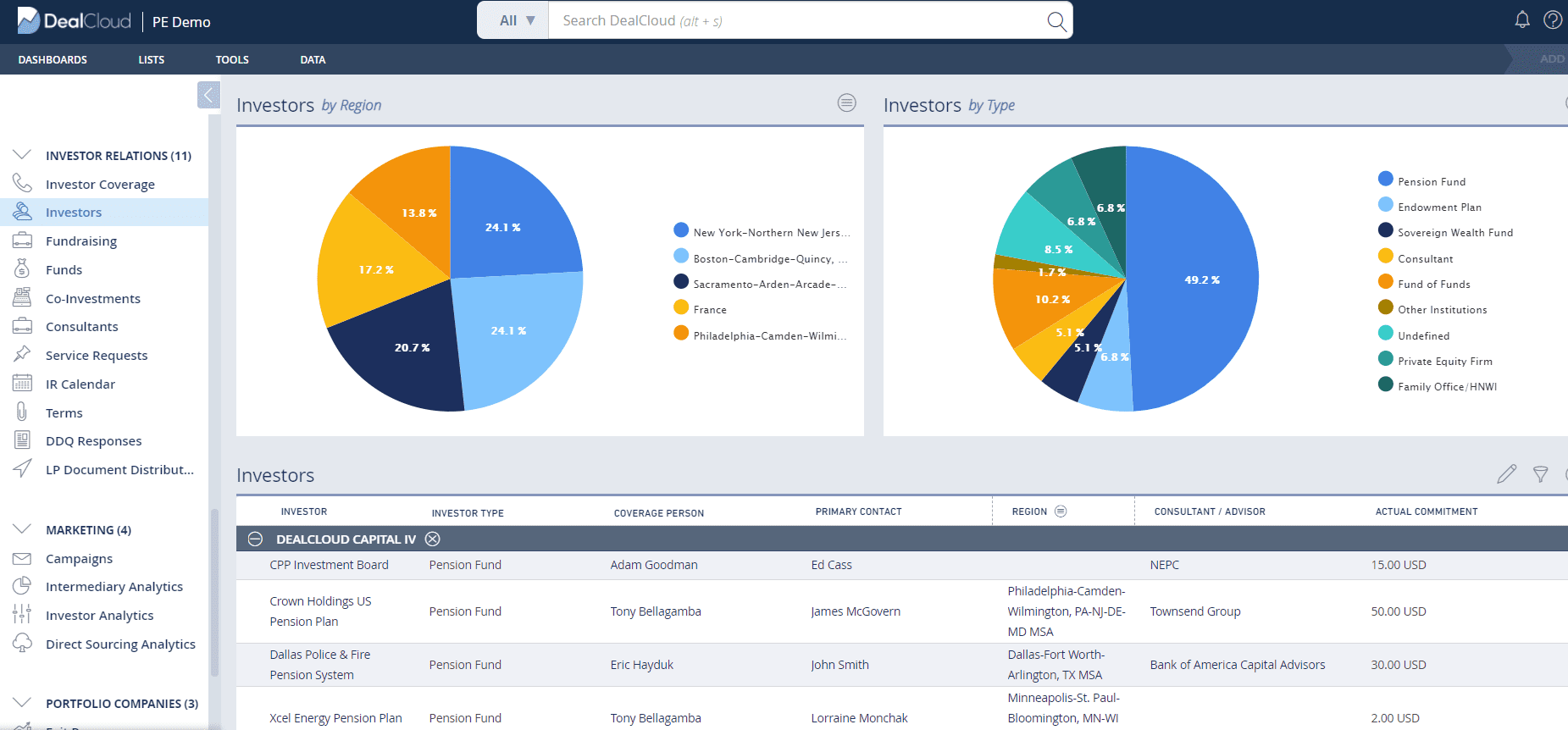Click the Funds money bag icon
Screen dimensions: 1568x730
22,268
